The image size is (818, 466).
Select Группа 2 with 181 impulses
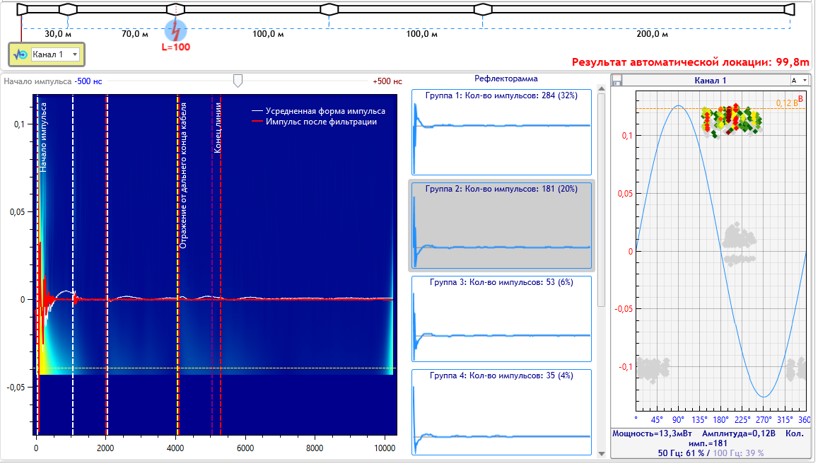click(501, 226)
